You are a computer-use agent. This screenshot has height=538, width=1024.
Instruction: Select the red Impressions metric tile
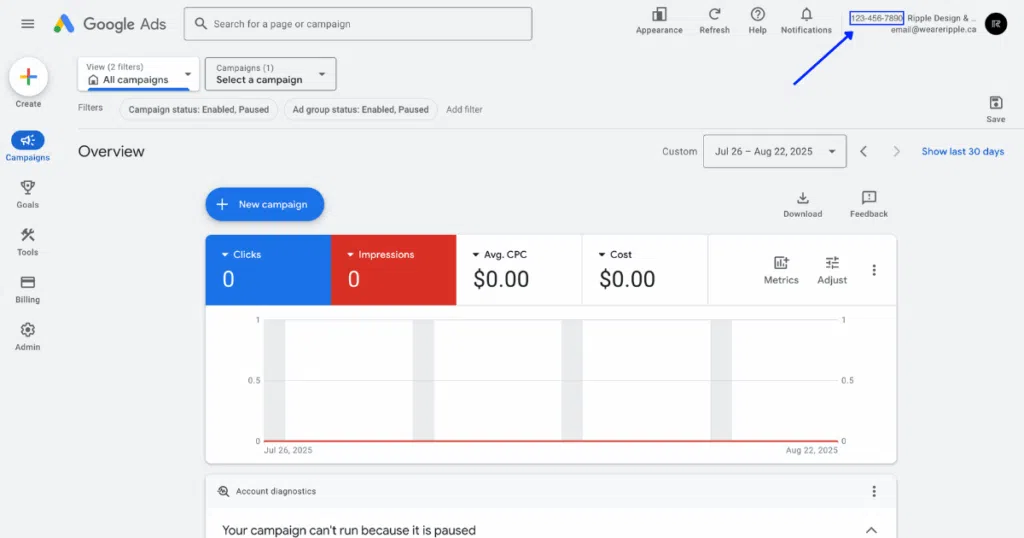[x=393, y=270]
